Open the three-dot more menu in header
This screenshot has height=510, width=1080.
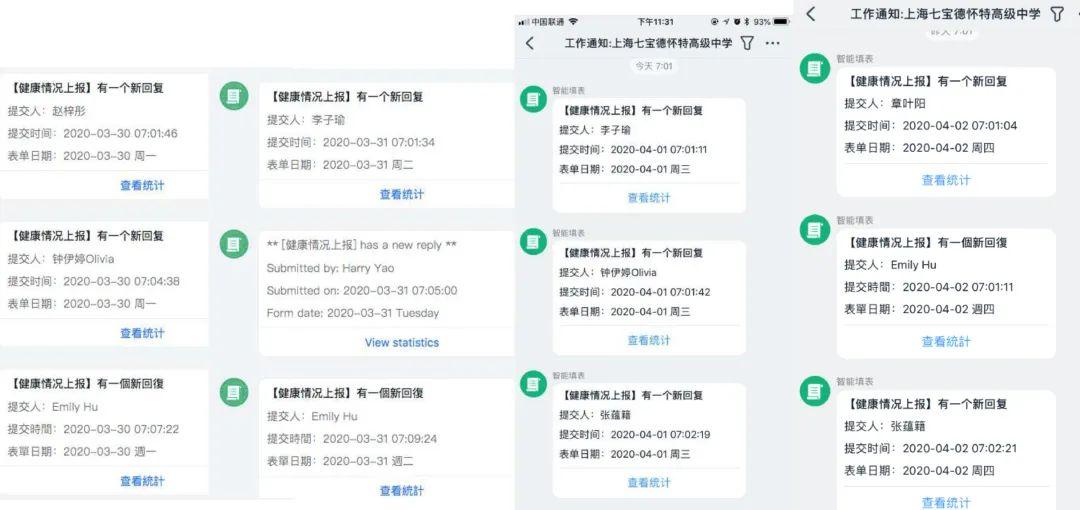coord(773,43)
